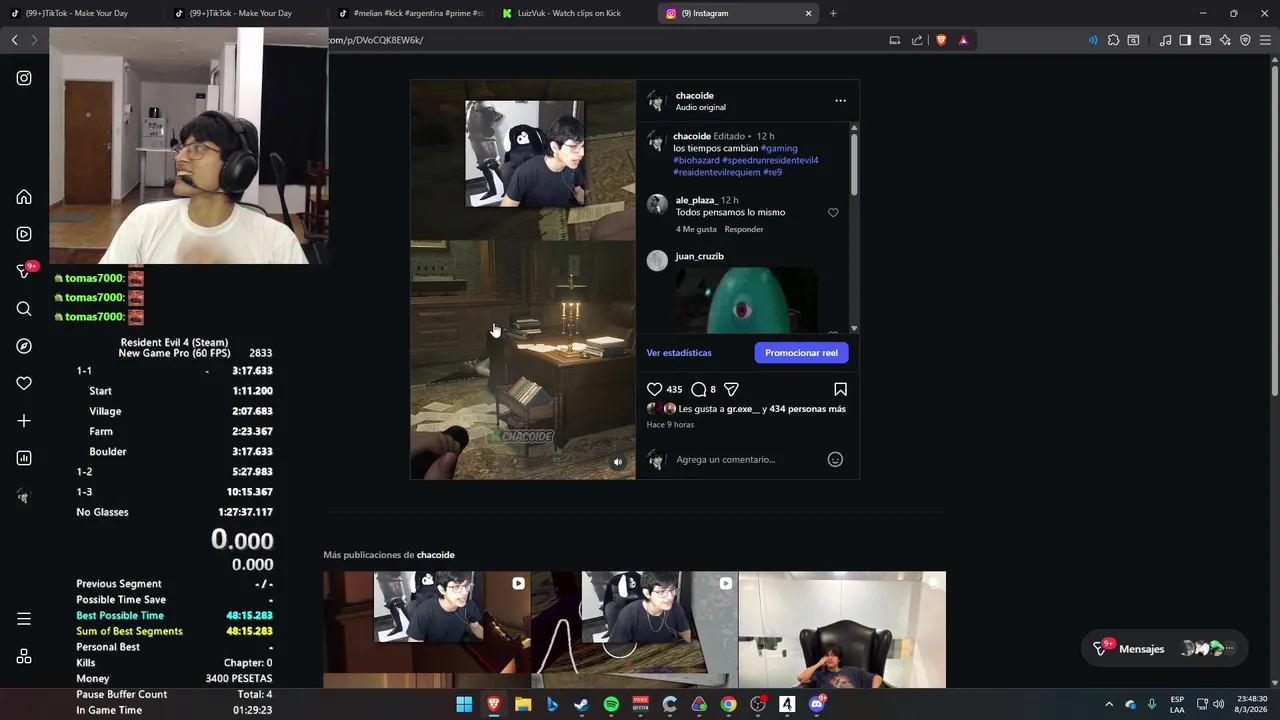The image size is (1280, 720).
Task: Open post options three-dot menu
Action: coord(840,100)
